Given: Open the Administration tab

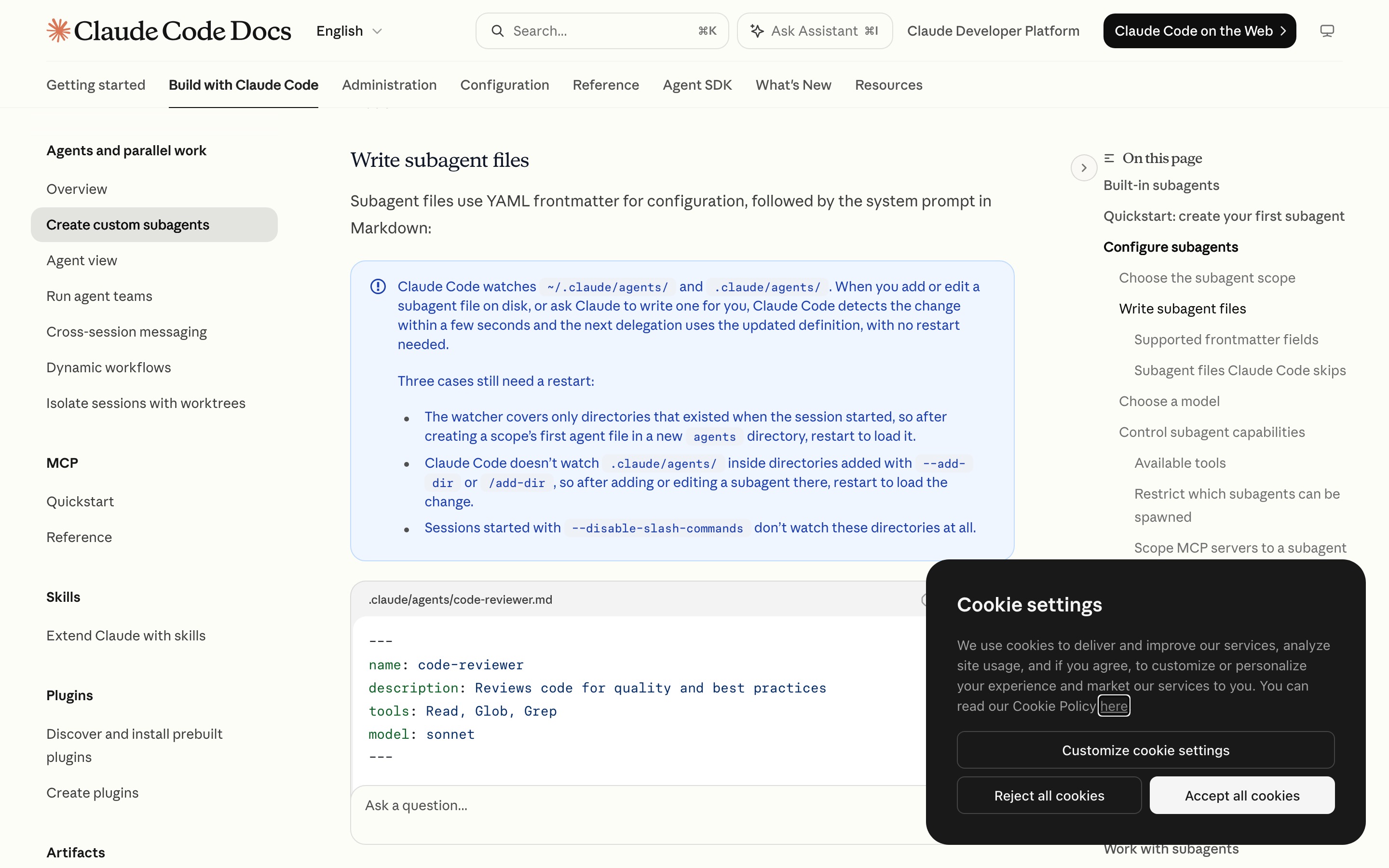Looking at the screenshot, I should [389, 85].
